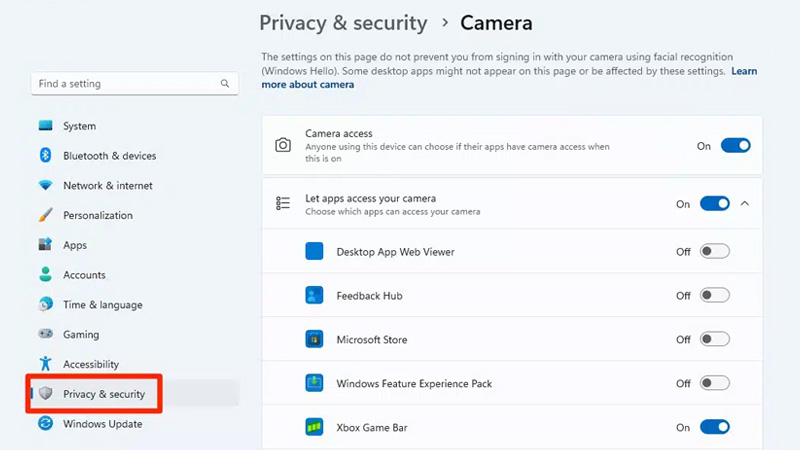
Task: Click the Xbox Game Bar label
Action: tap(372, 428)
